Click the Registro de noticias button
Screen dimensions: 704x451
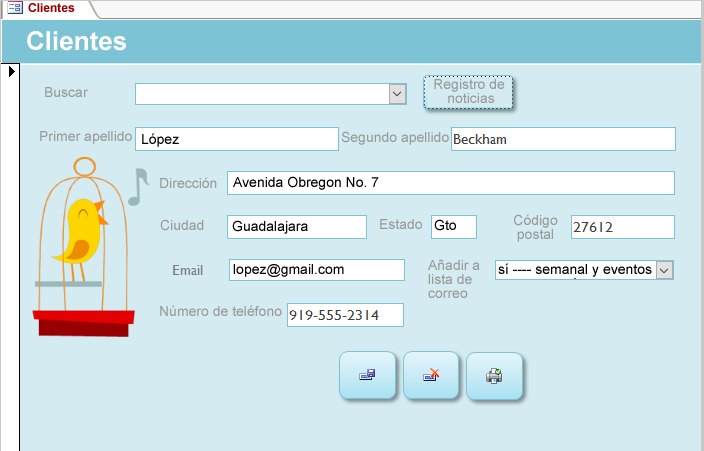click(468, 92)
